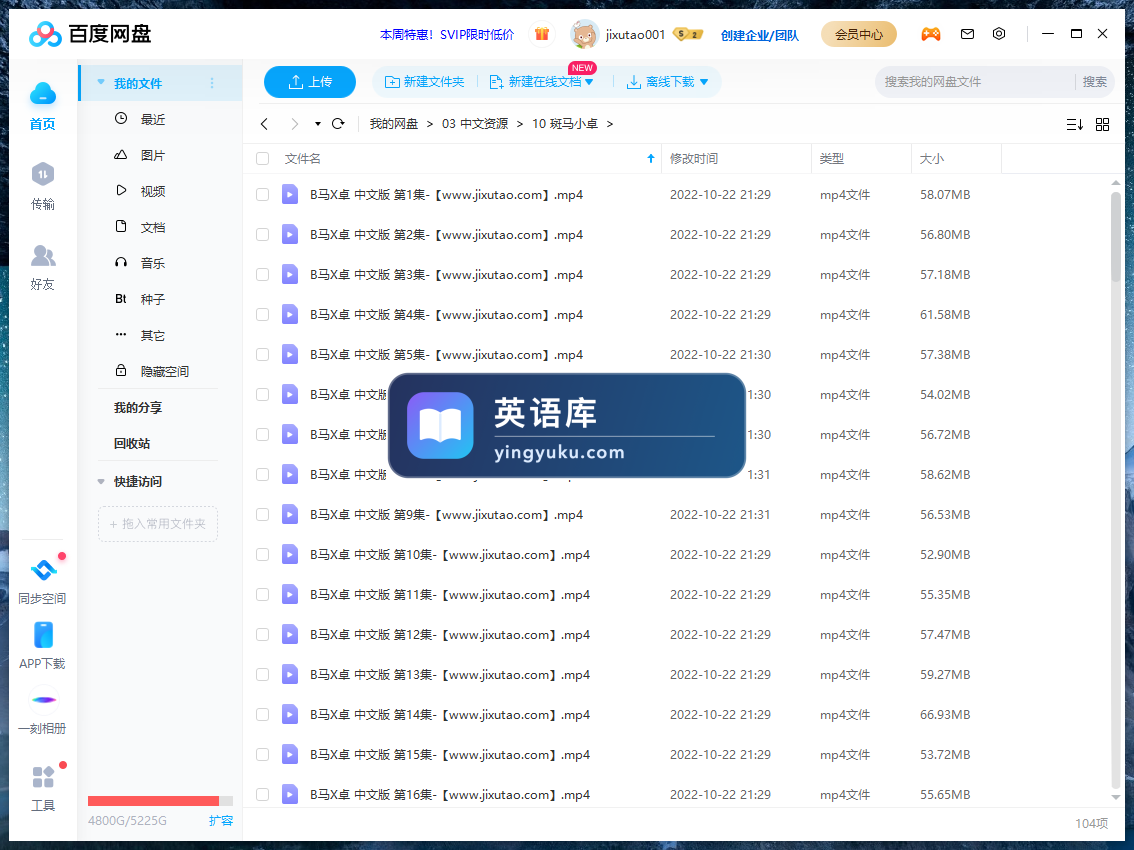
Task: Check the box for 第10集 file
Action: [x=263, y=554]
